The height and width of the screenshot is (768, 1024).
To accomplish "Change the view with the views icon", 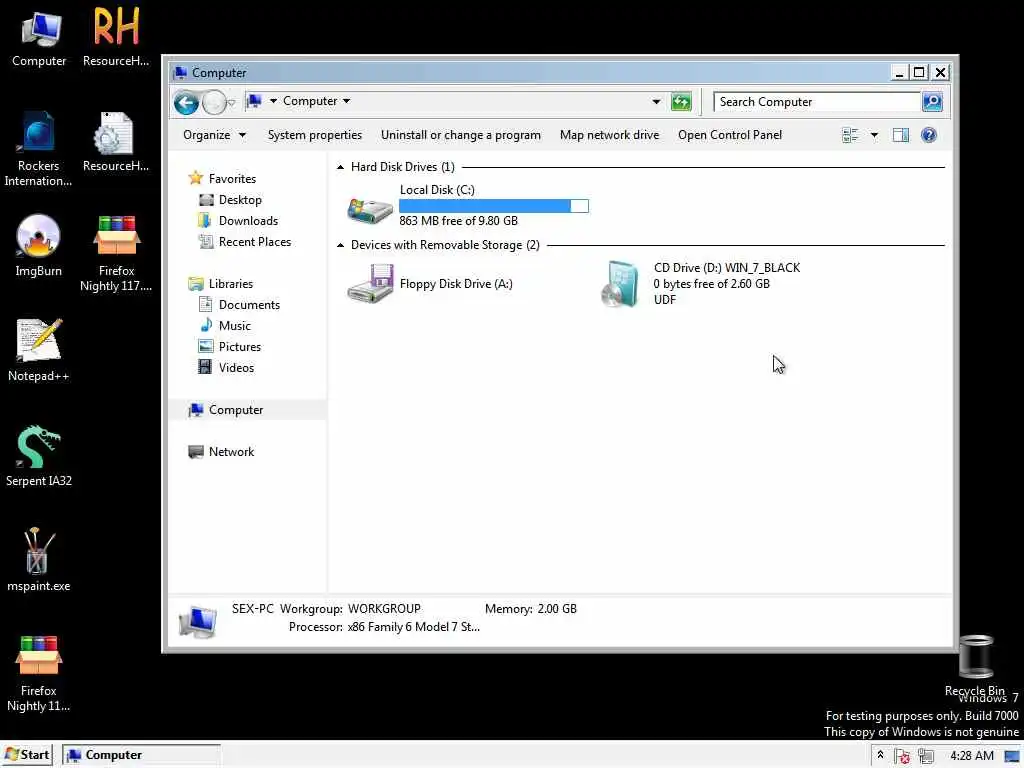I will (x=850, y=135).
